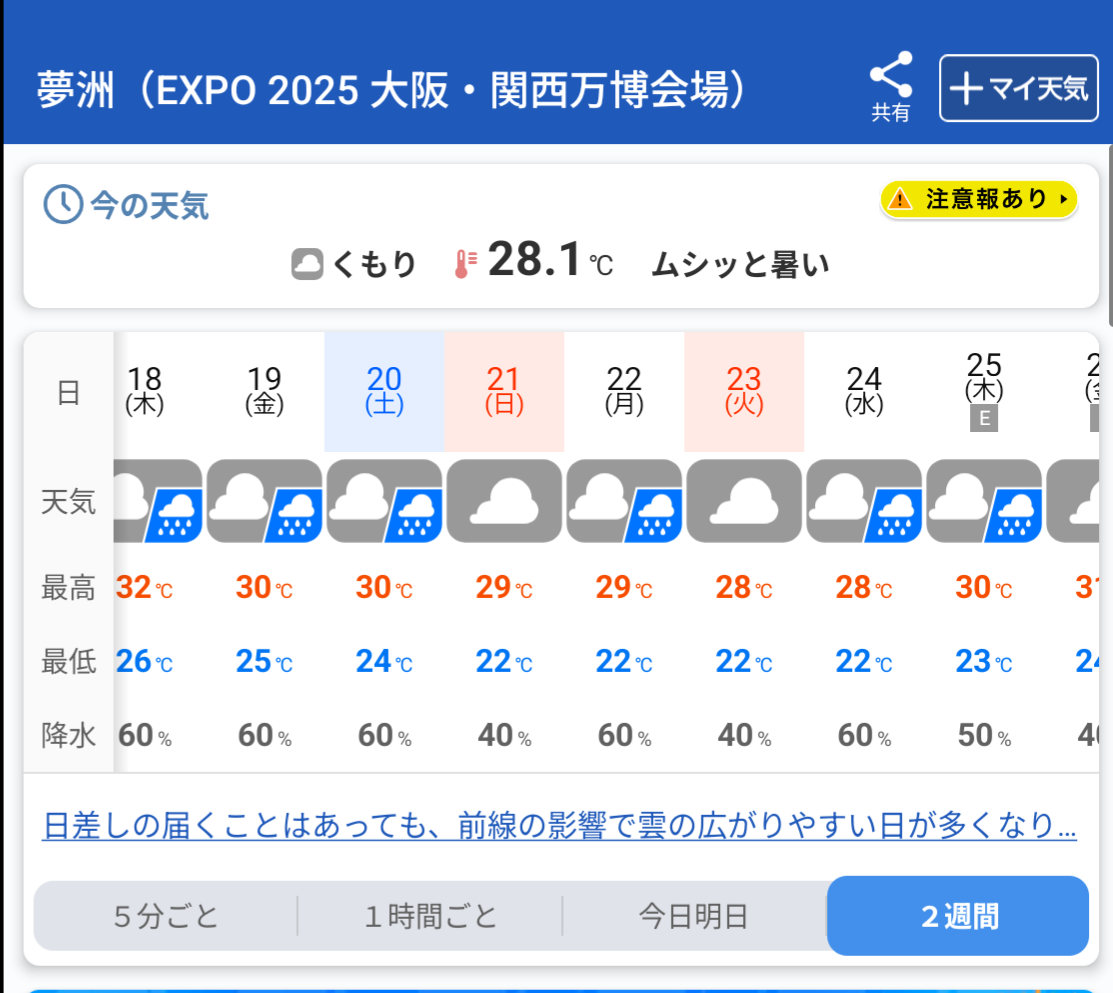Click the clock icon beside 今の天気
The height and width of the screenshot is (993, 1113).
[x=63, y=204]
